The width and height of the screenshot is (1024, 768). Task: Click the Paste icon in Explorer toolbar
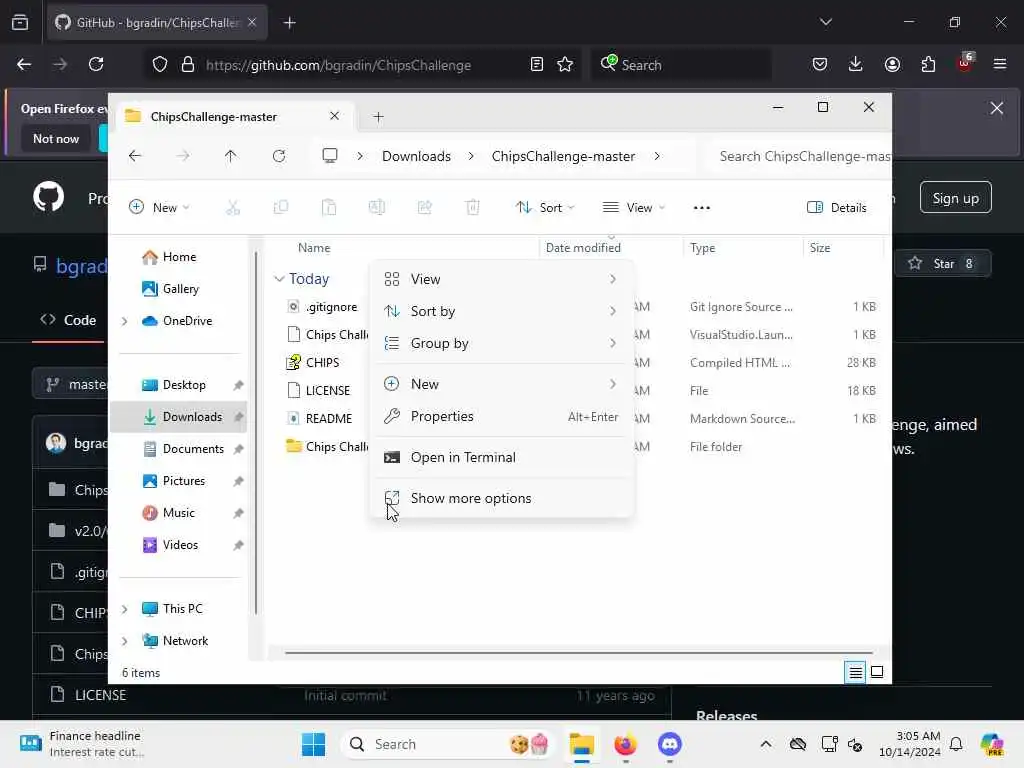329,208
